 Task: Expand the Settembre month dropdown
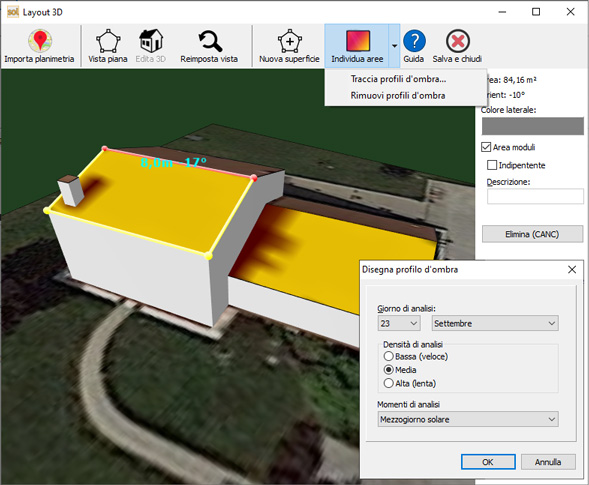[x=495, y=323]
